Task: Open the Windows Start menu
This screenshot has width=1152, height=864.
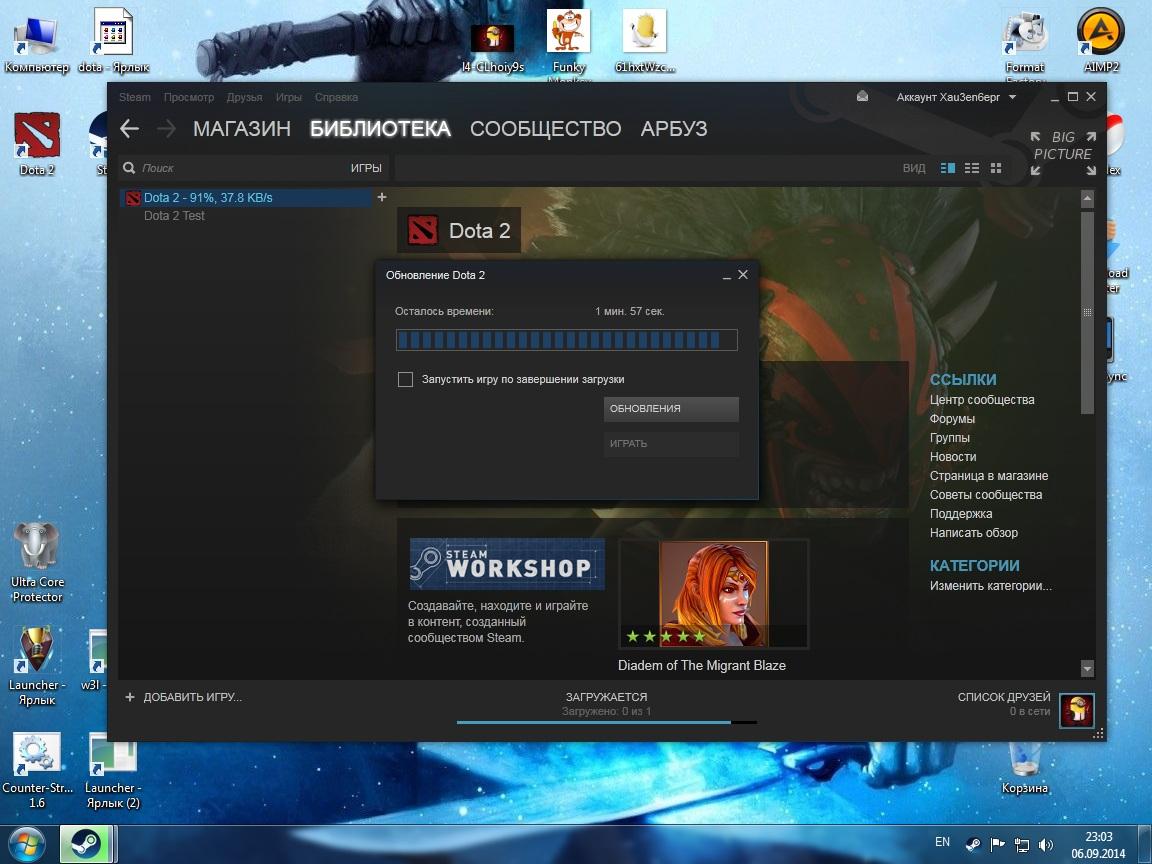Action: pyautogui.click(x=25, y=845)
